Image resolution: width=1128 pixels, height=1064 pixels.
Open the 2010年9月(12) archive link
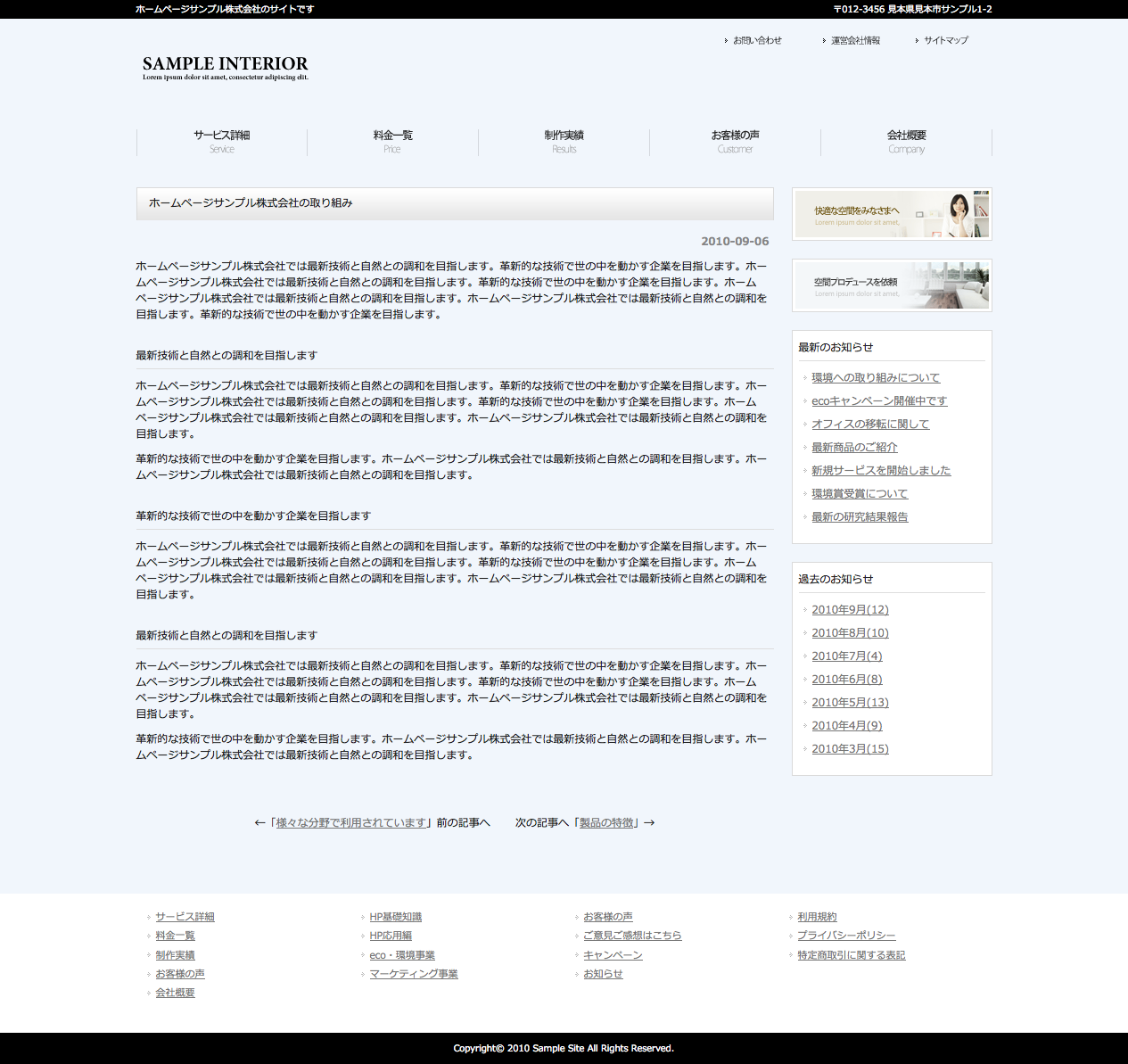click(x=850, y=610)
